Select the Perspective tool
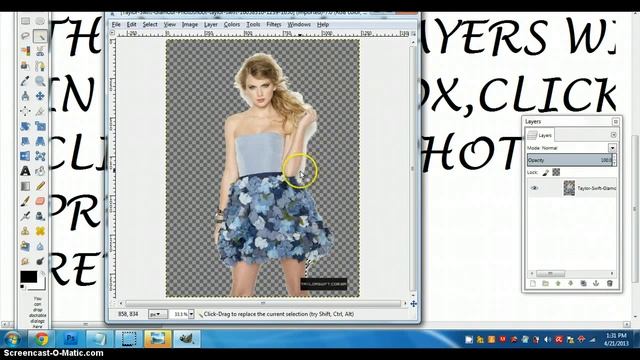This screenshot has width=640, height=360. click(40, 141)
